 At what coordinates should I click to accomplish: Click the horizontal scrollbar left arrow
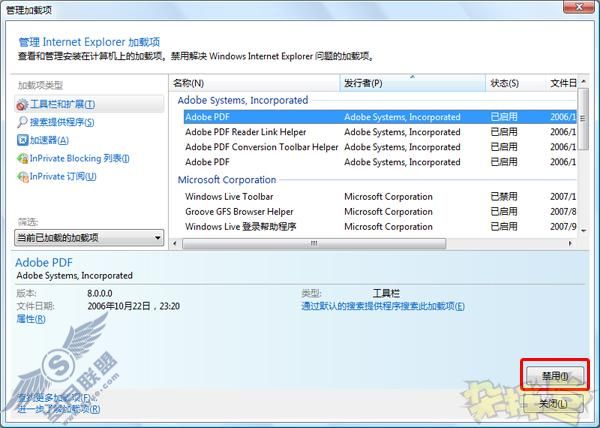175,243
